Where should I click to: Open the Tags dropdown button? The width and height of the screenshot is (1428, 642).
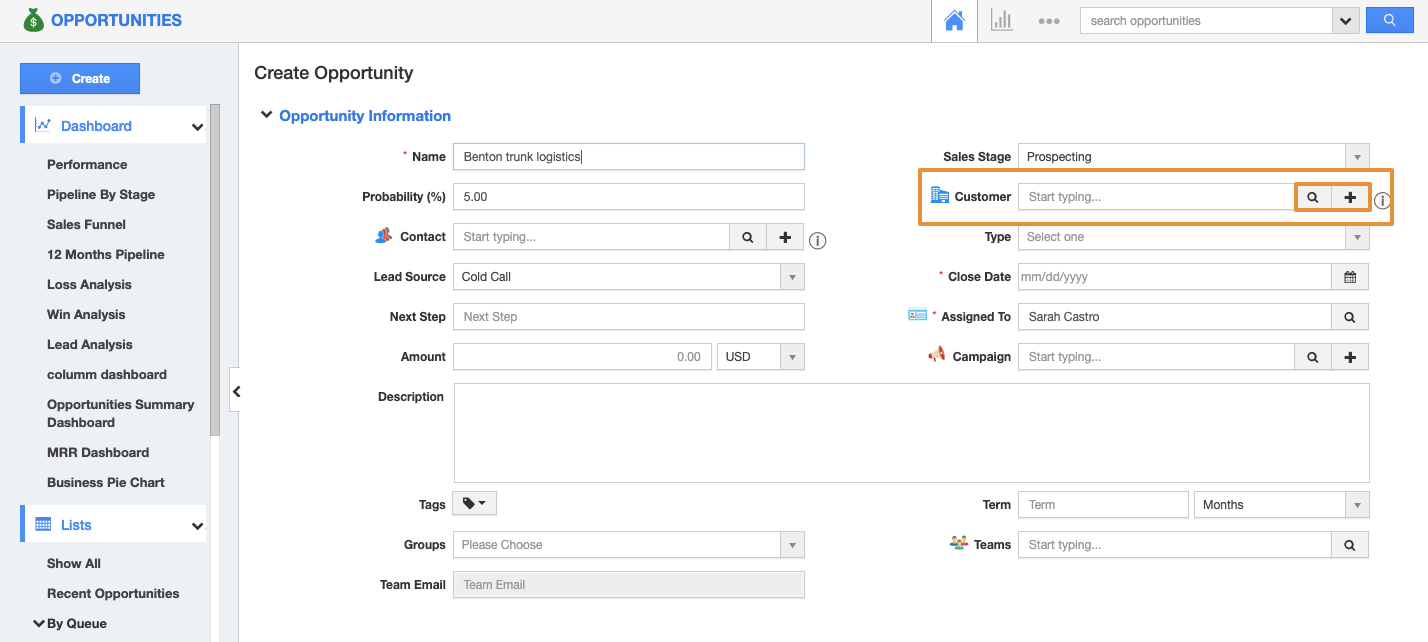(474, 504)
